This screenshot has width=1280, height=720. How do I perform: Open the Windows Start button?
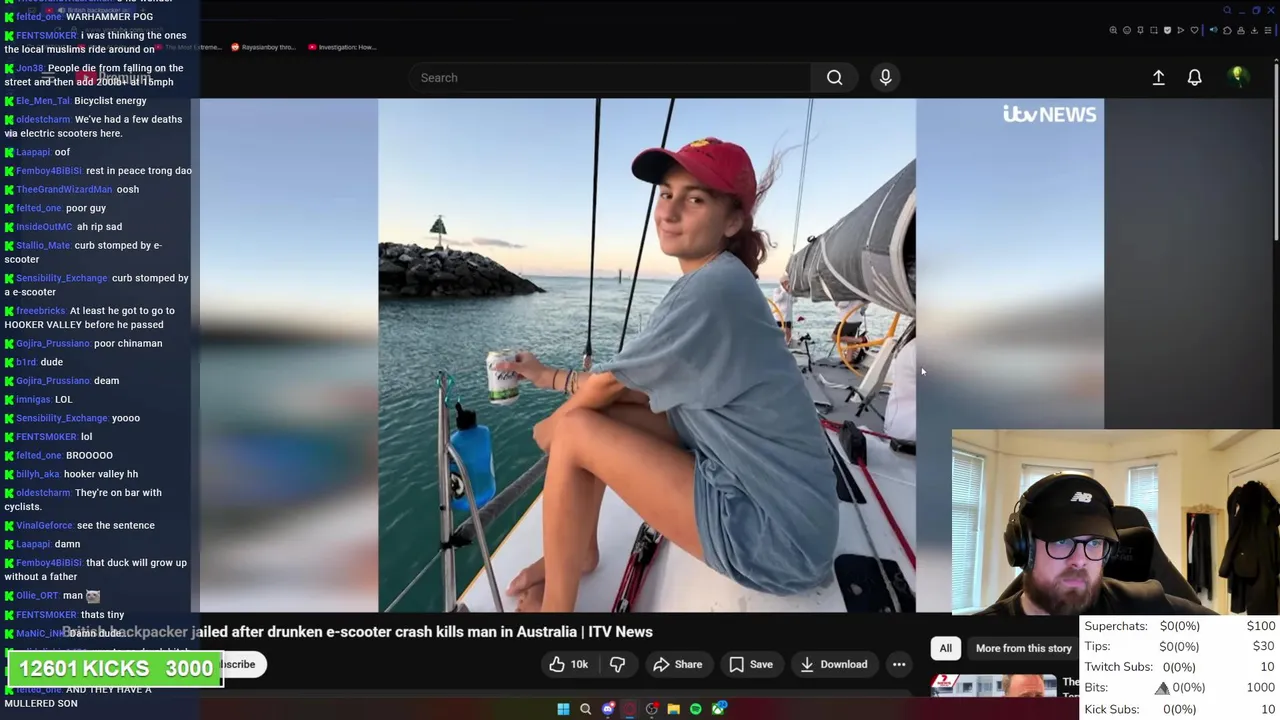pyautogui.click(x=563, y=709)
